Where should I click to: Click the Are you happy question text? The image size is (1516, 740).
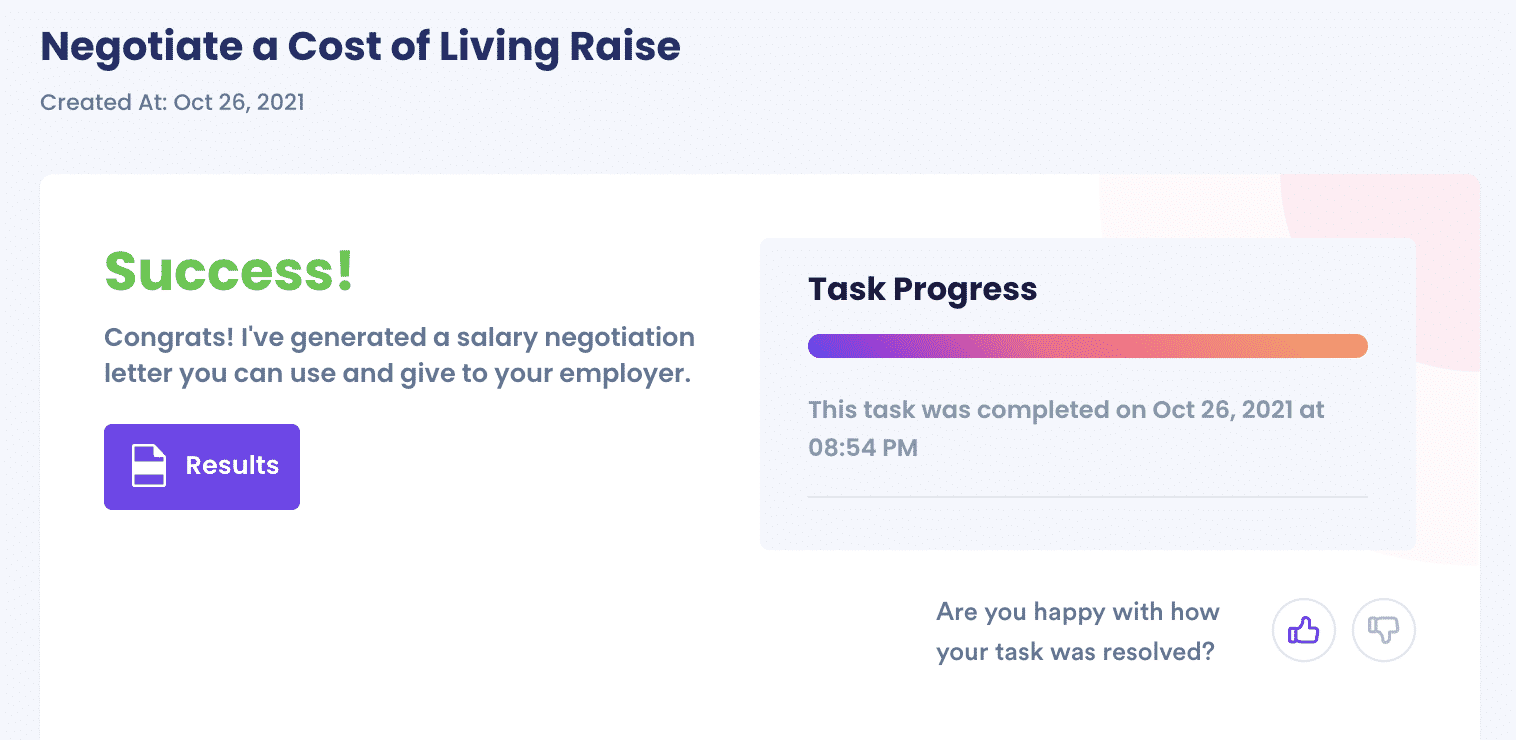pos(1077,631)
